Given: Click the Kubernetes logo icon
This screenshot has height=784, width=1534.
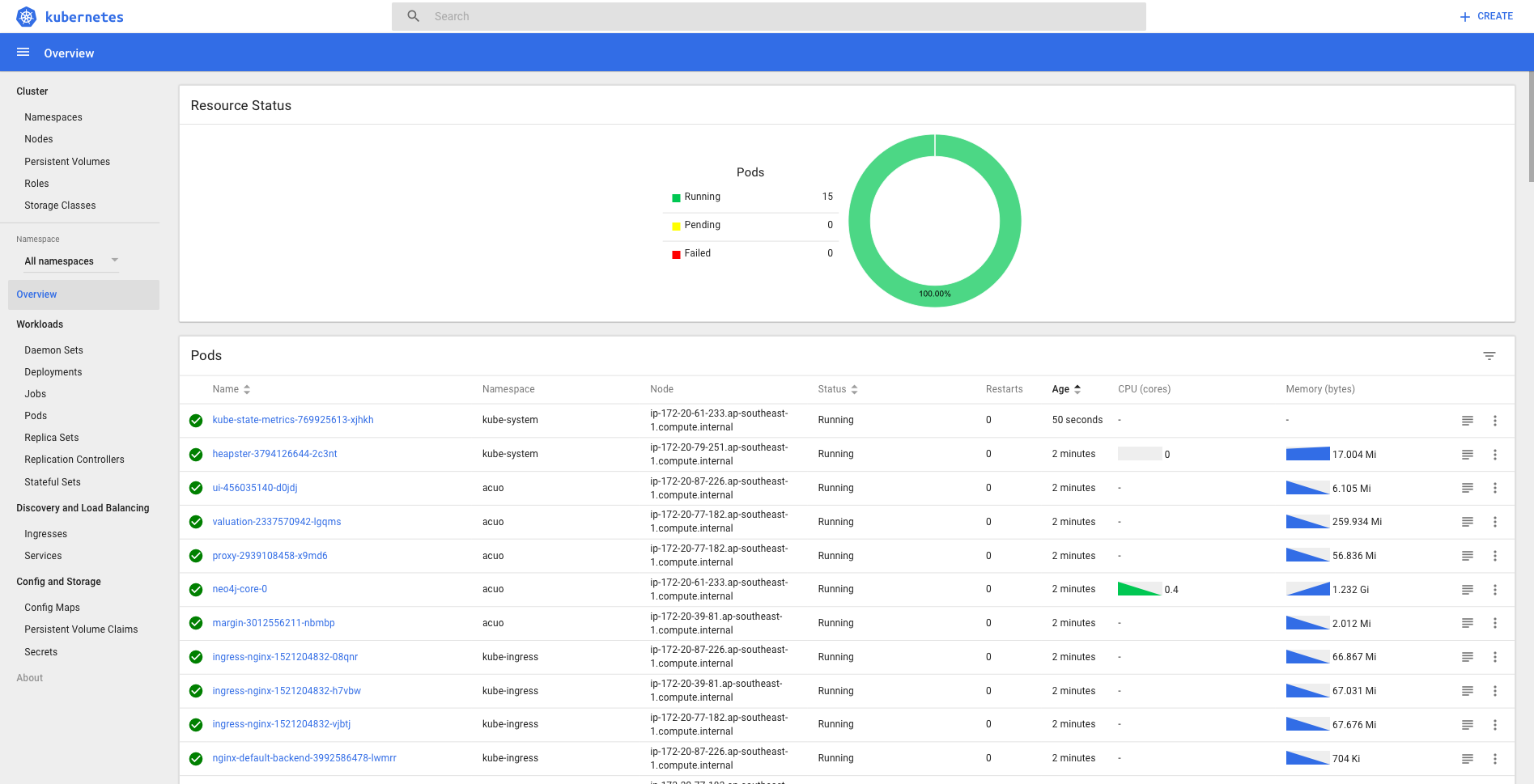Looking at the screenshot, I should pyautogui.click(x=27, y=16).
